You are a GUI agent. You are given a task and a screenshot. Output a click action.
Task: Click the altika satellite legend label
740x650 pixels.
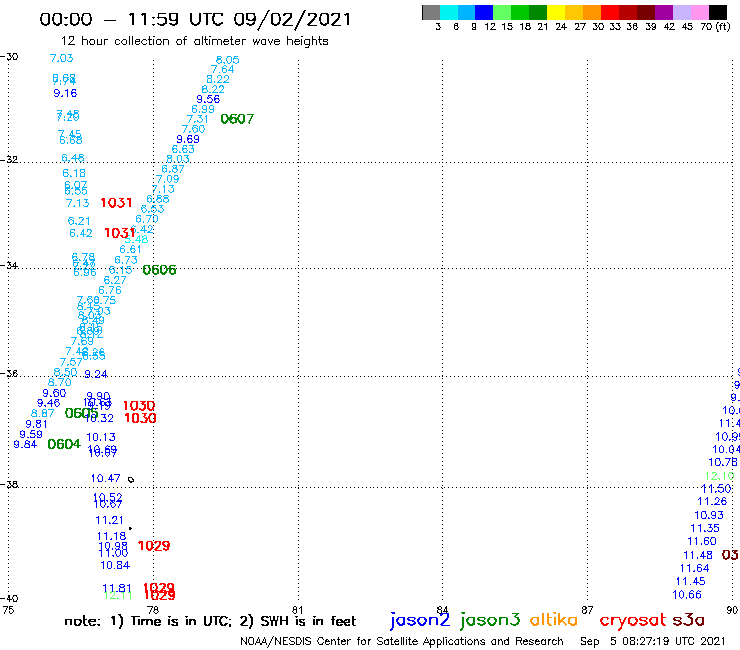pos(554,620)
